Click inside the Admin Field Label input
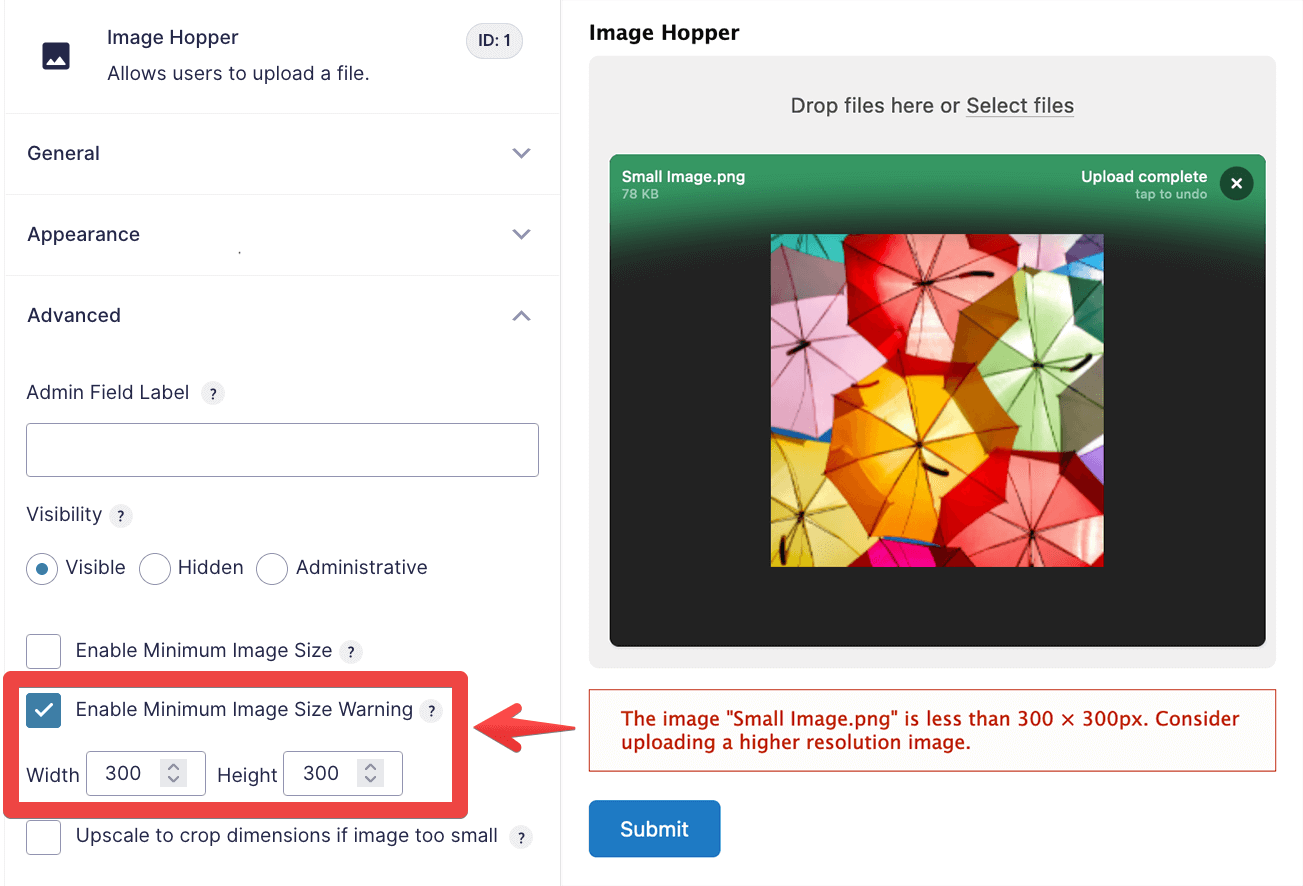Image resolution: width=1303 pixels, height=886 pixels. tap(282, 450)
